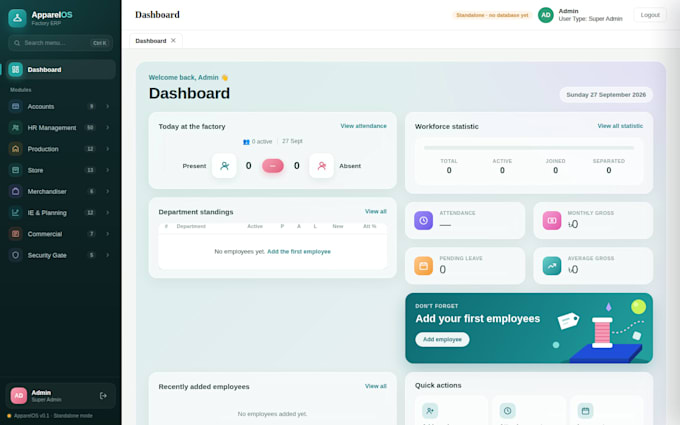The image size is (680, 425).
Task: Click the Logout button
Action: click(x=650, y=15)
